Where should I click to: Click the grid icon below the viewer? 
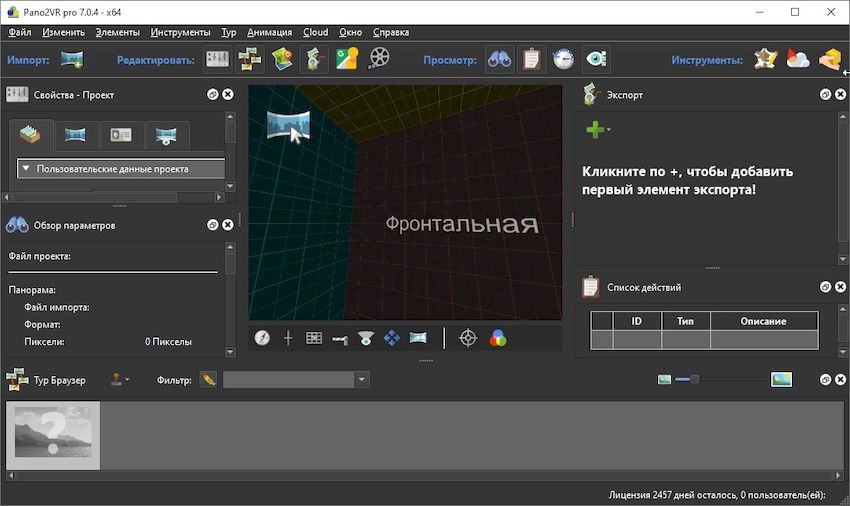314,338
